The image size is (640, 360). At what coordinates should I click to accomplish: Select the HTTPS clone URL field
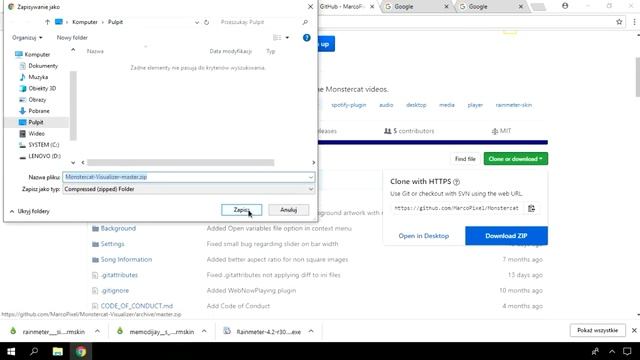(457, 208)
